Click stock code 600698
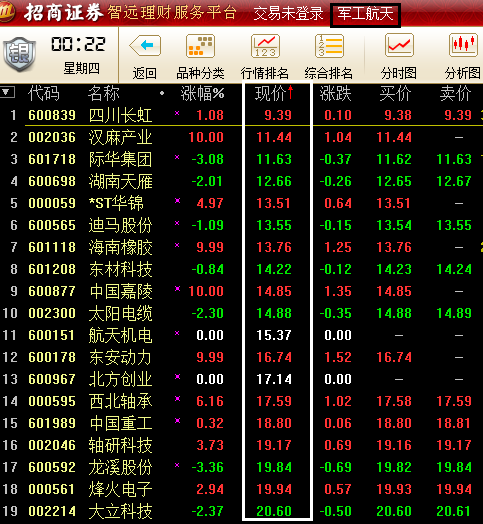 coord(52,181)
